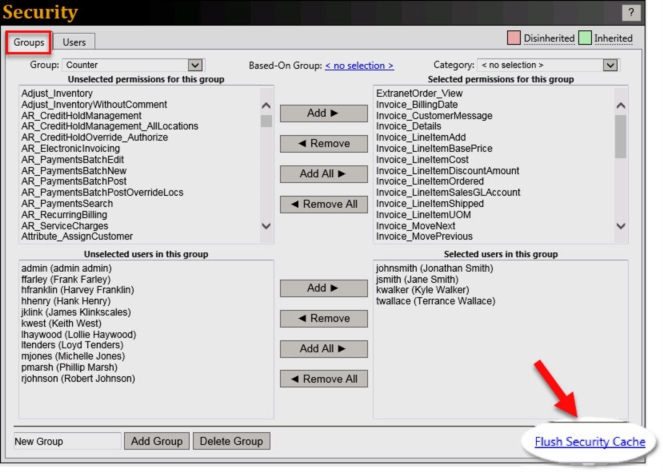This screenshot has height=472, width=663.
Task: Select the Groups tab
Action: click(x=28, y=42)
